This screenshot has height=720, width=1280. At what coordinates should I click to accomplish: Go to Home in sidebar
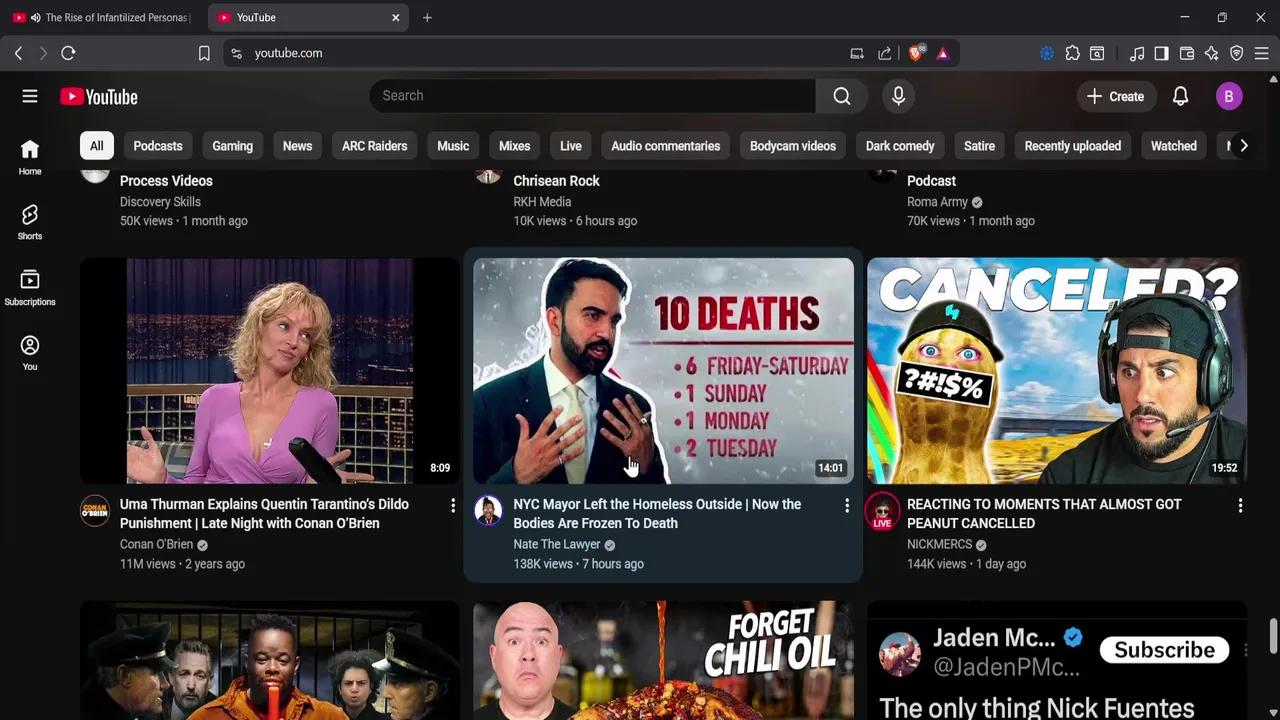(x=30, y=157)
